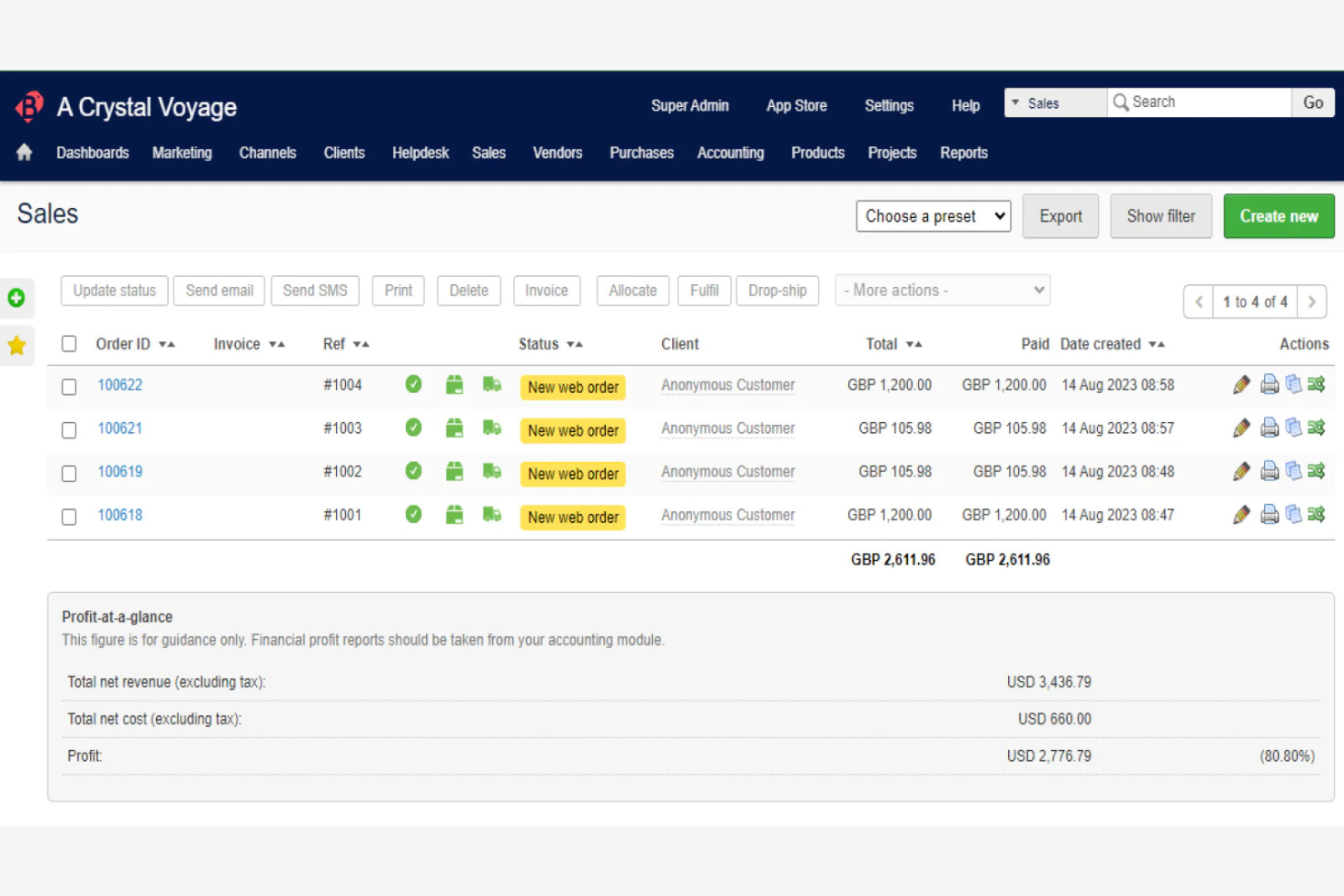The height and width of the screenshot is (896, 1344).
Task: Click the shipping truck icon for order 100621
Action: [x=492, y=428]
